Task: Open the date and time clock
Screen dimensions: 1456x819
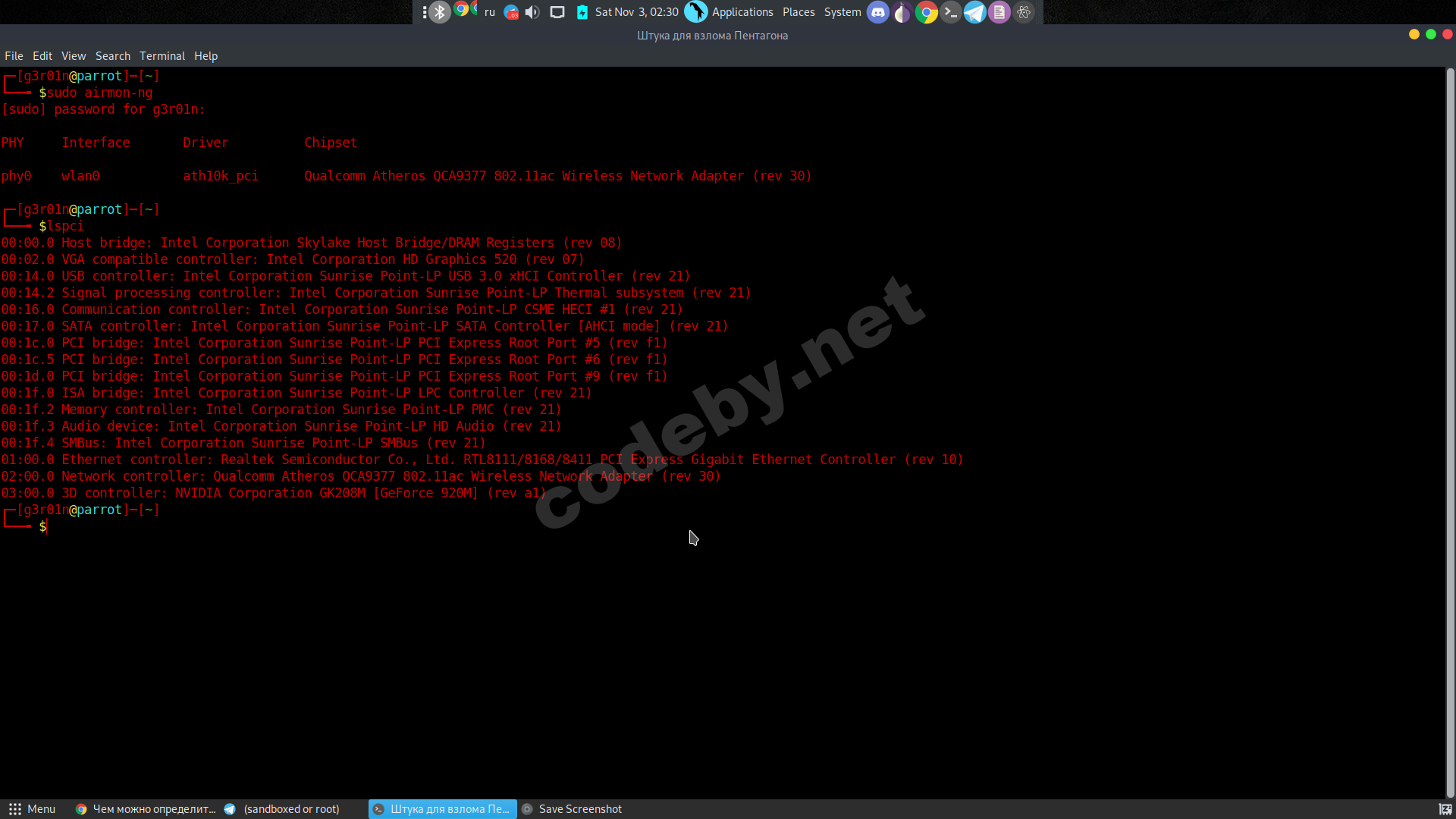Action: click(x=636, y=12)
